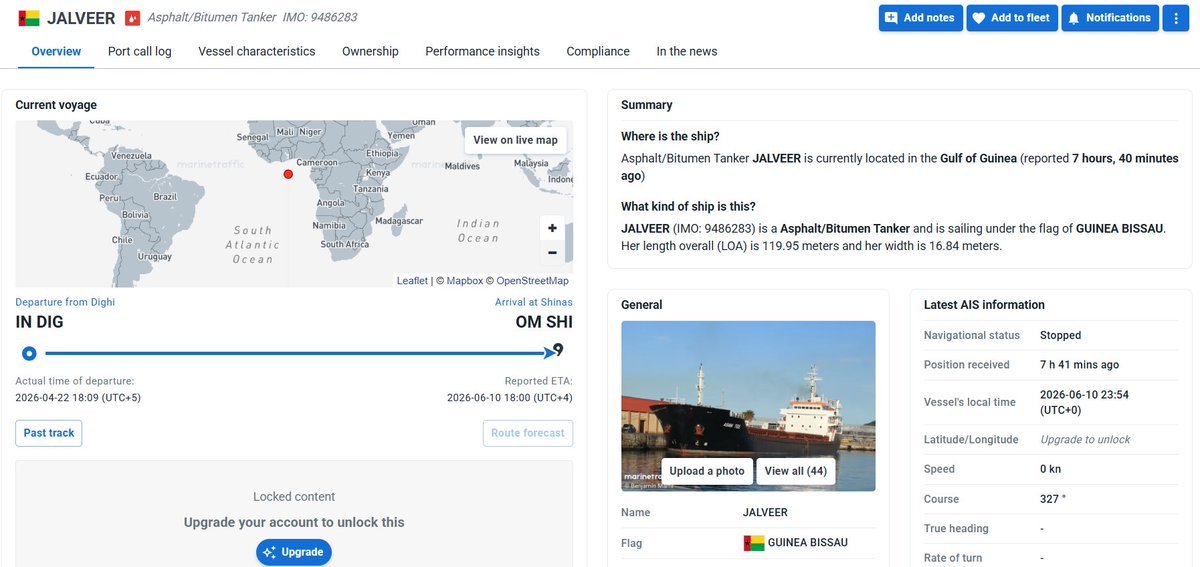Screen dimensions: 1200x567
Task: Click Upload a photo button
Action: (707, 471)
